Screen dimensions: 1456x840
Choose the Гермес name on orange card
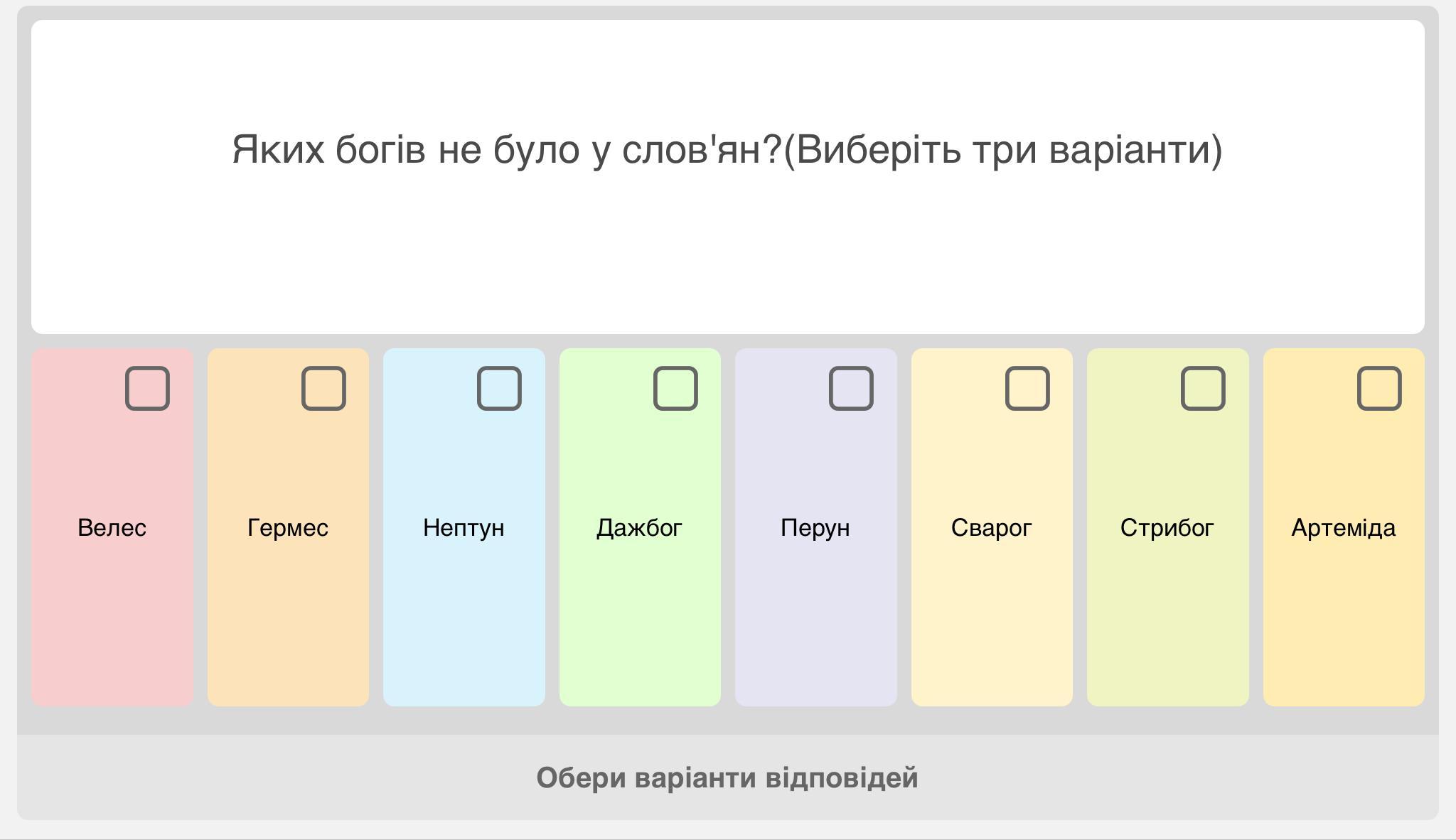[x=288, y=528]
